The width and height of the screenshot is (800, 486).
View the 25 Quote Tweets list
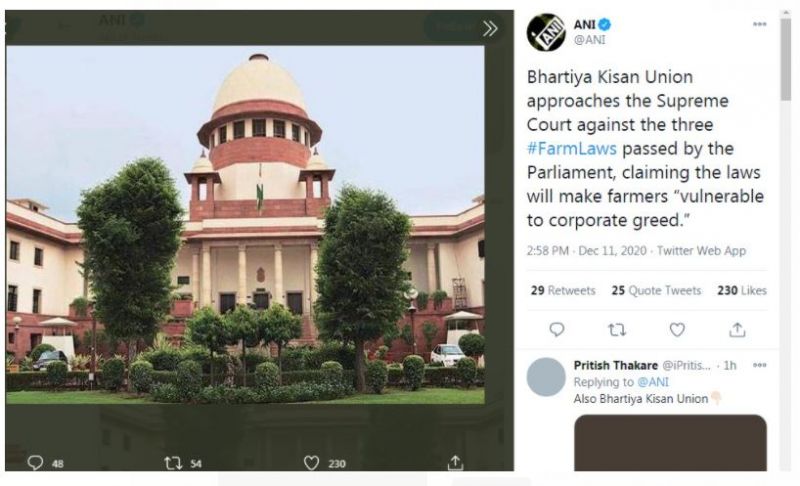(656, 290)
